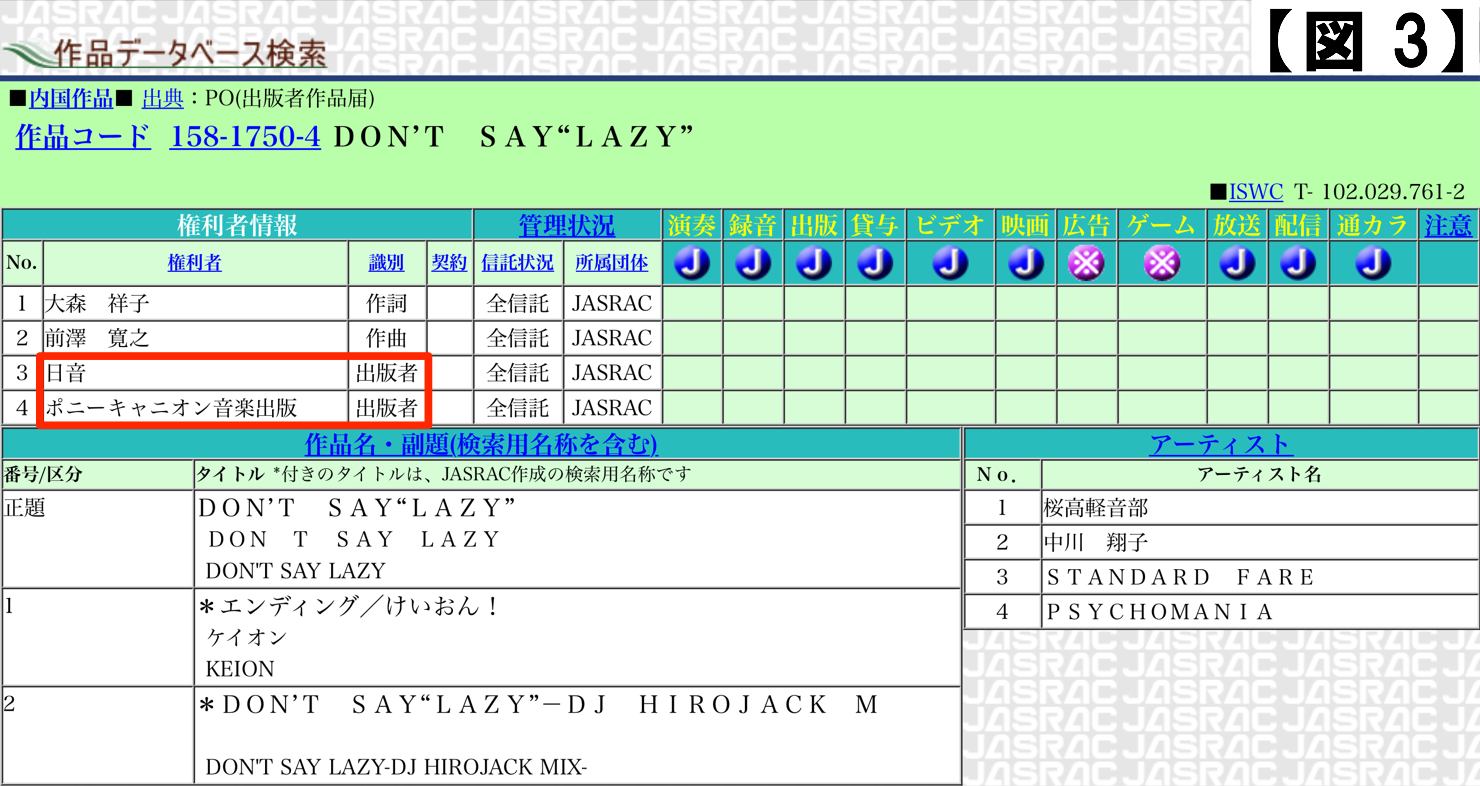This screenshot has width=1480, height=786.
Task: Click the J icon under 放送 column
Action: tap(1237, 263)
